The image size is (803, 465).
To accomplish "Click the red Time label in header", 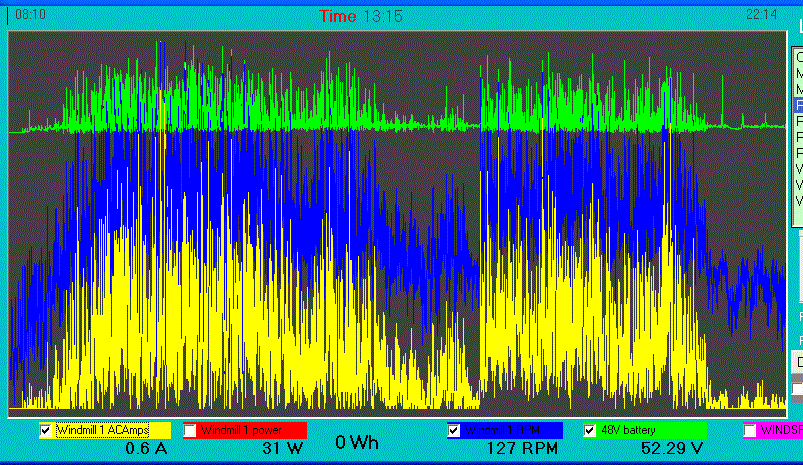I will point(338,16).
